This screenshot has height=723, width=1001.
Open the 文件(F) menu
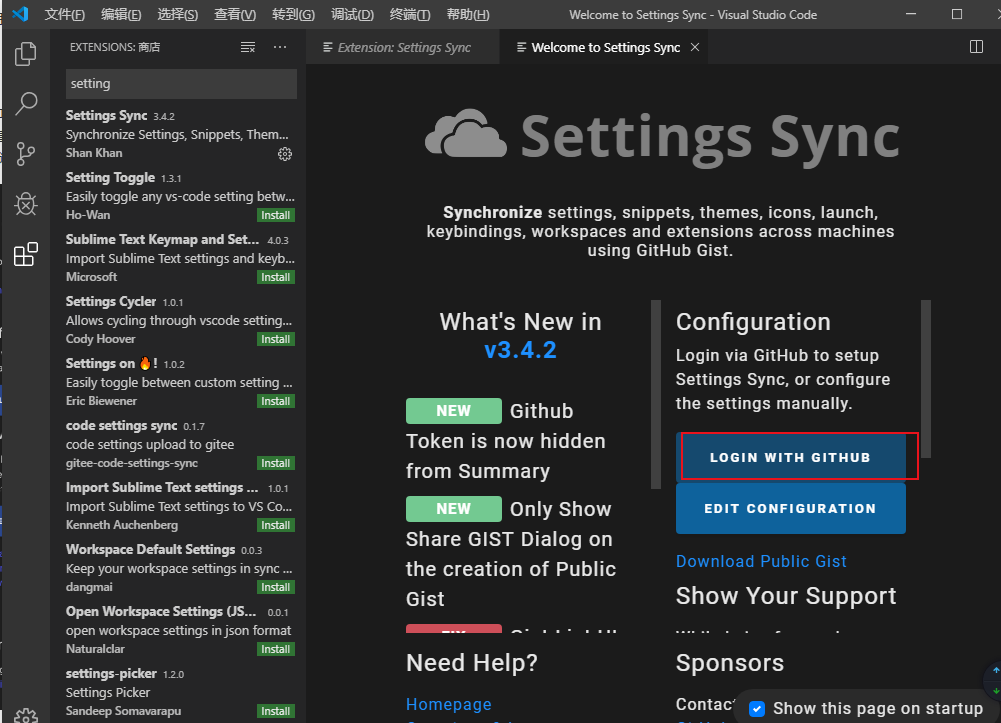click(x=64, y=14)
